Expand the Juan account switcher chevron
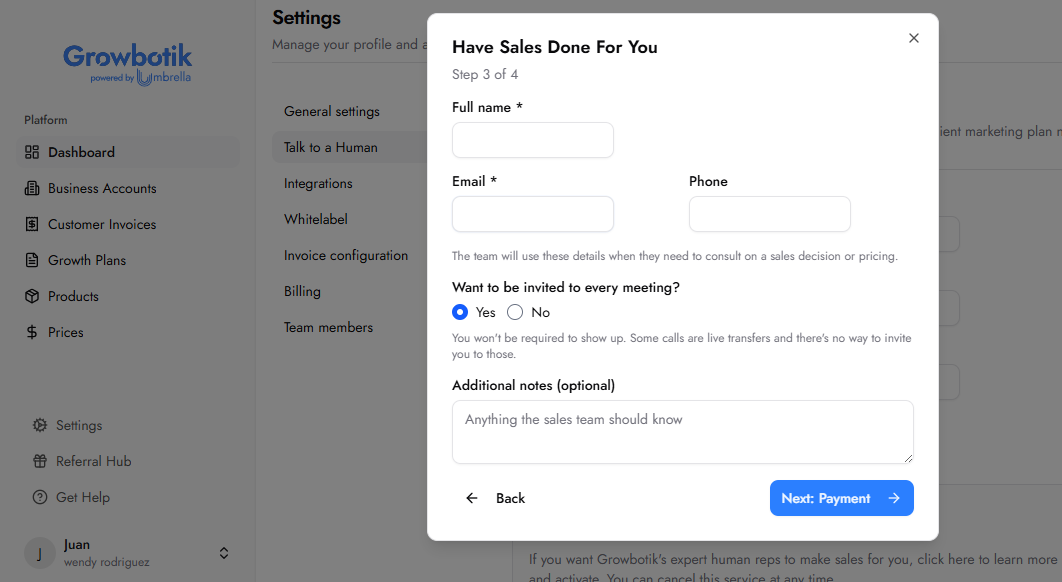1062x582 pixels. point(224,554)
